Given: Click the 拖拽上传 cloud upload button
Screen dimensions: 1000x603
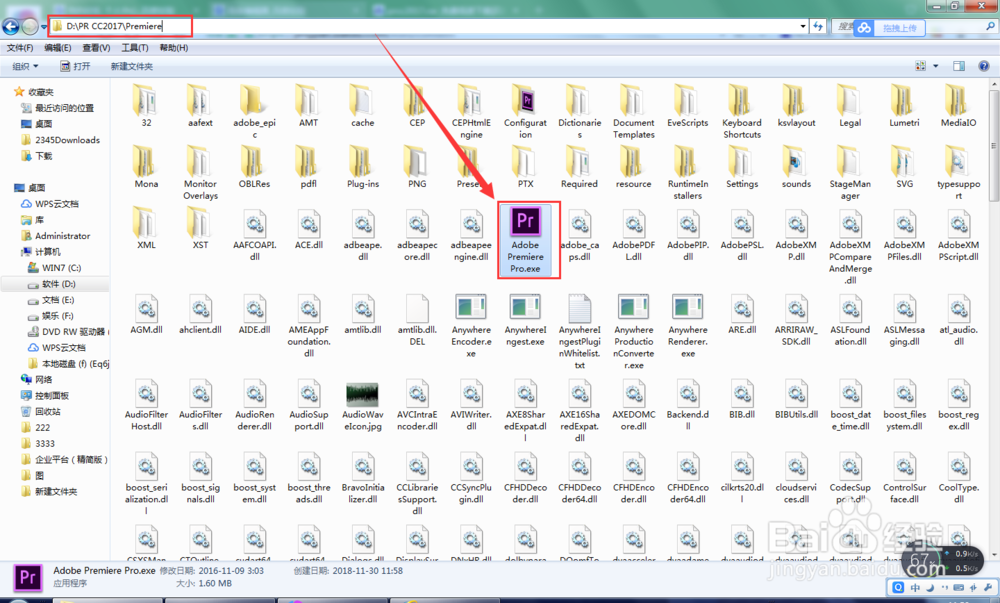Looking at the screenshot, I should click(x=890, y=28).
